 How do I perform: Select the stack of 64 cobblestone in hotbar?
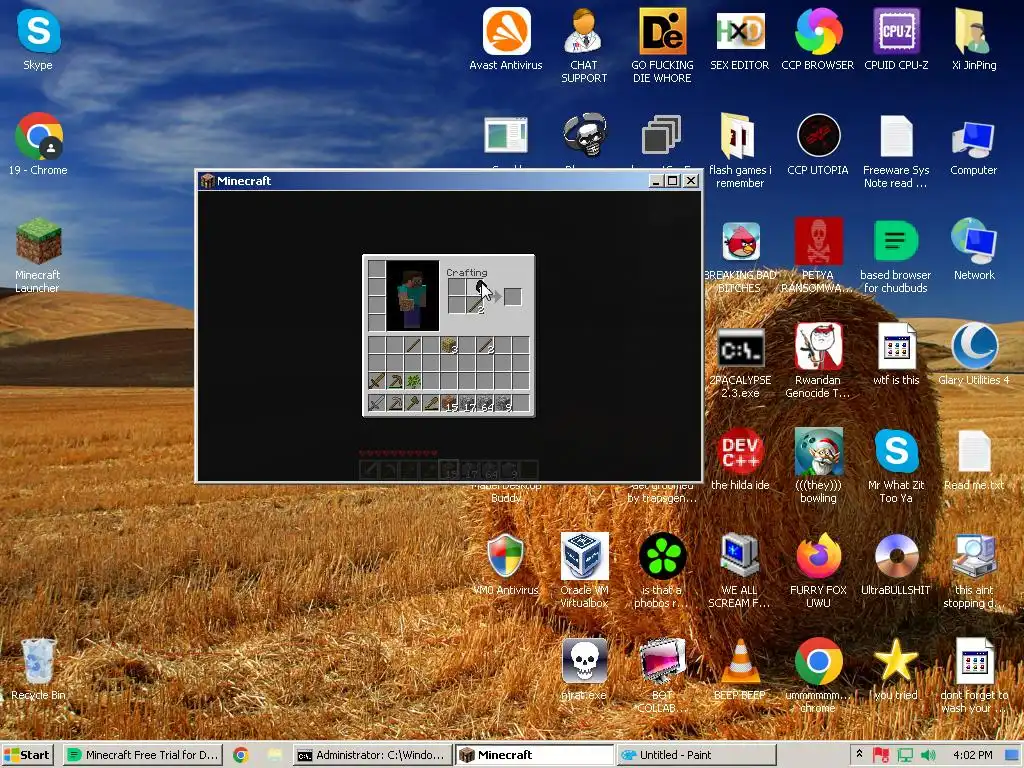485,404
